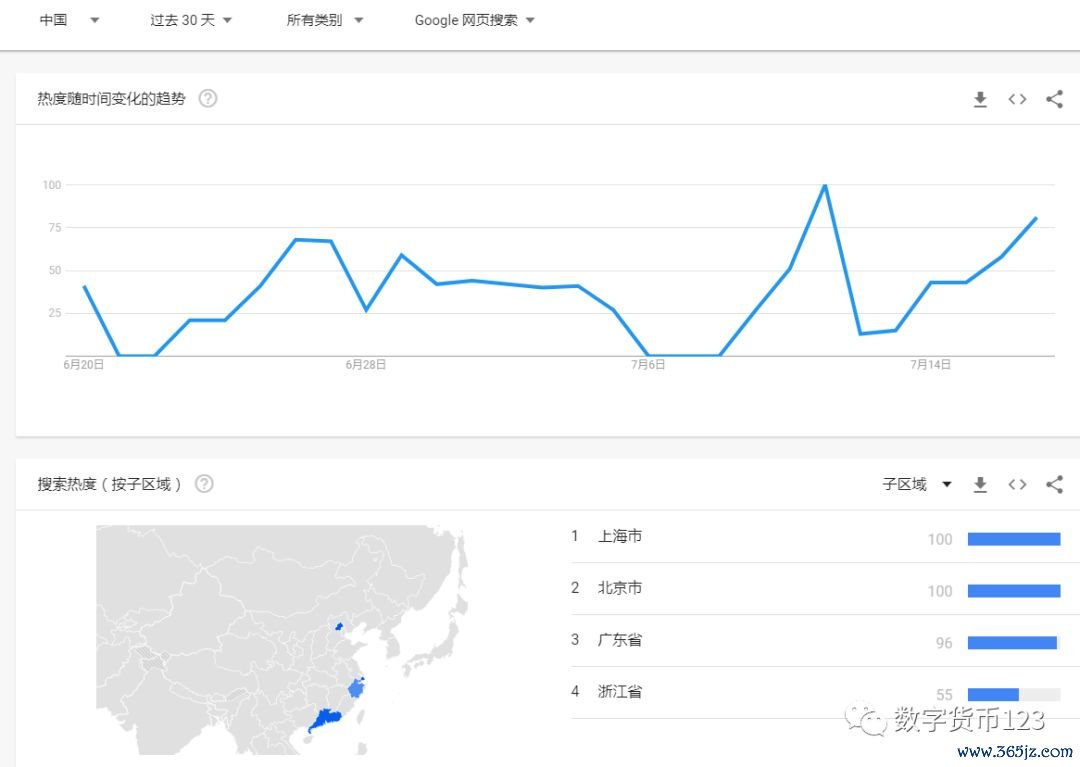
Task: Download the trends-over-time chart data
Action: tap(980, 99)
